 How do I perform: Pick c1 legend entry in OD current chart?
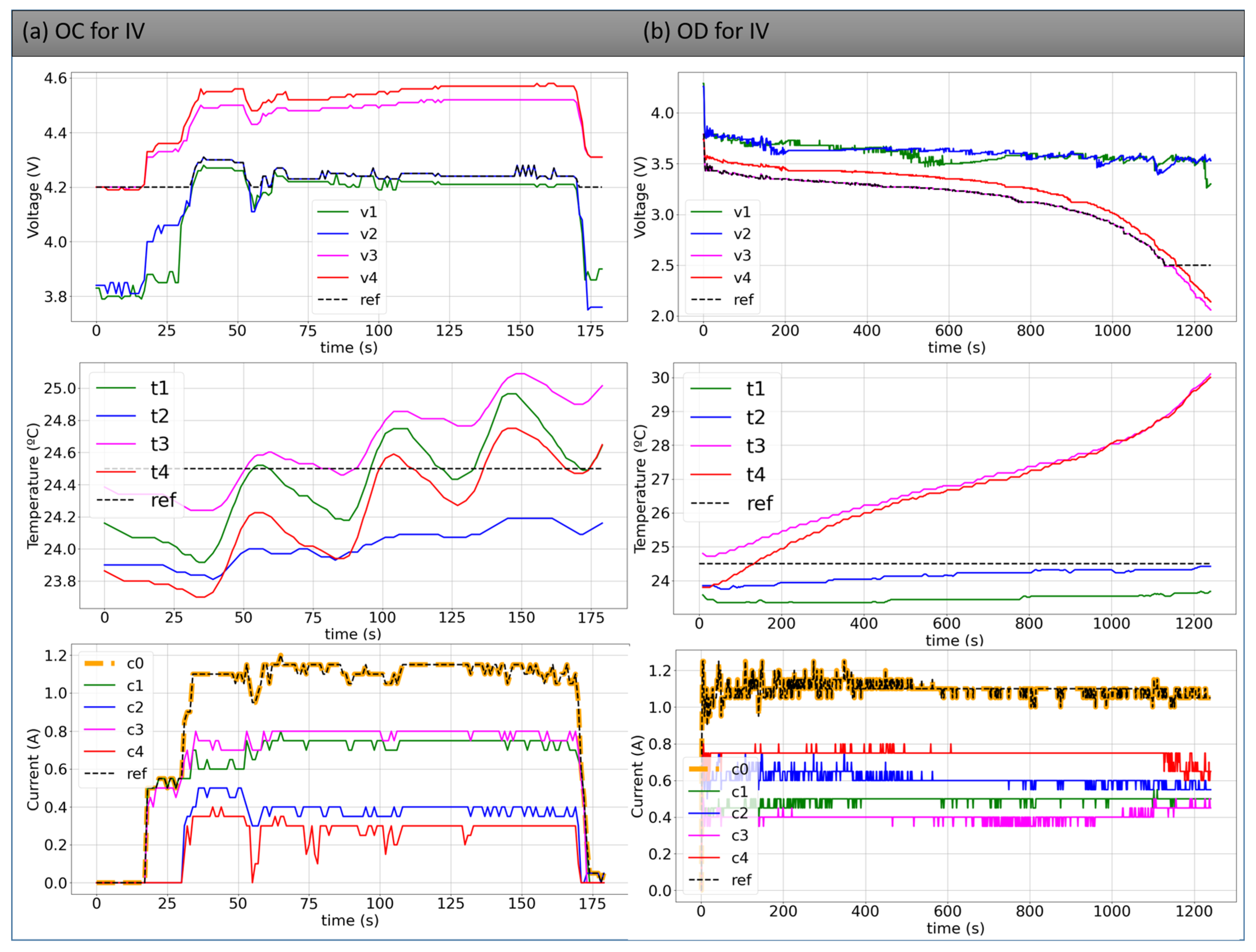point(719,791)
